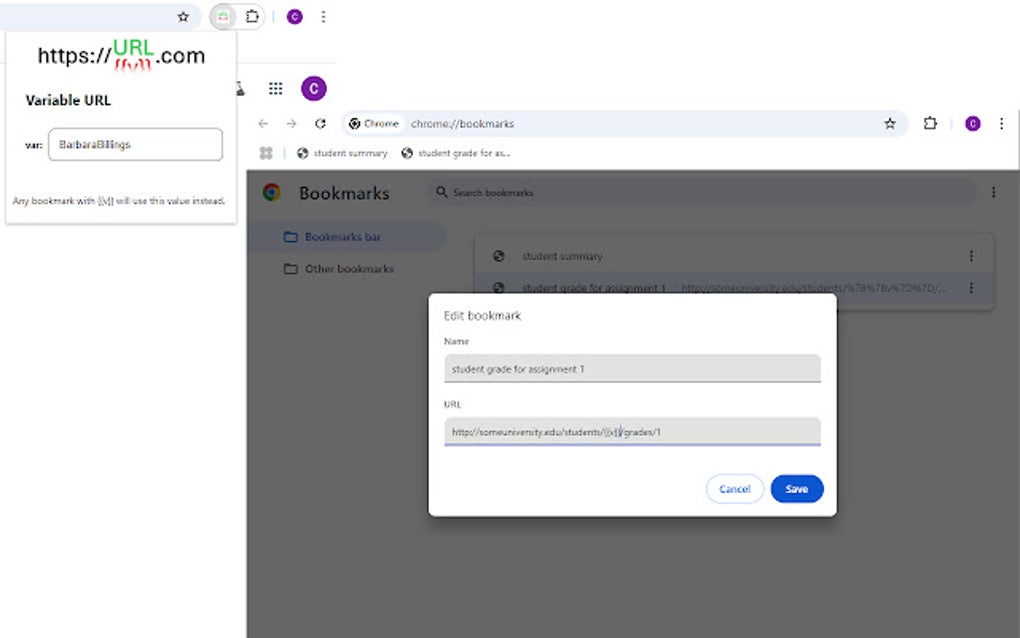
Task: Select the student summary bookmark row
Action: click(x=733, y=256)
